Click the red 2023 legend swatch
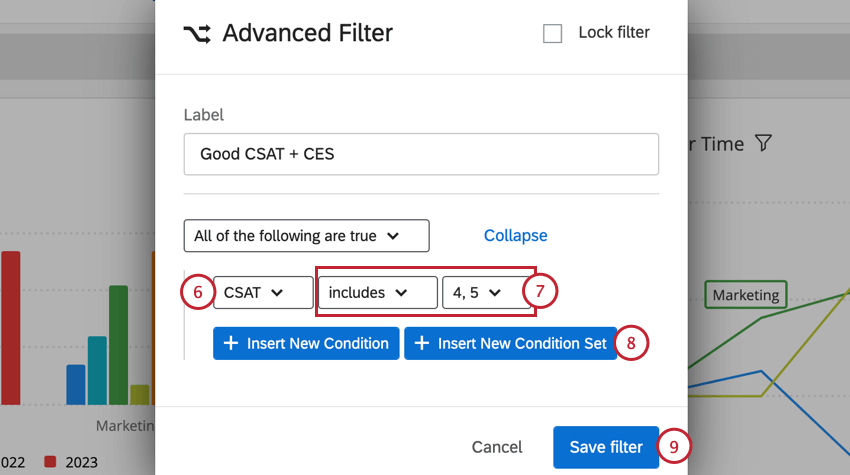This screenshot has width=850, height=475. tap(52, 462)
